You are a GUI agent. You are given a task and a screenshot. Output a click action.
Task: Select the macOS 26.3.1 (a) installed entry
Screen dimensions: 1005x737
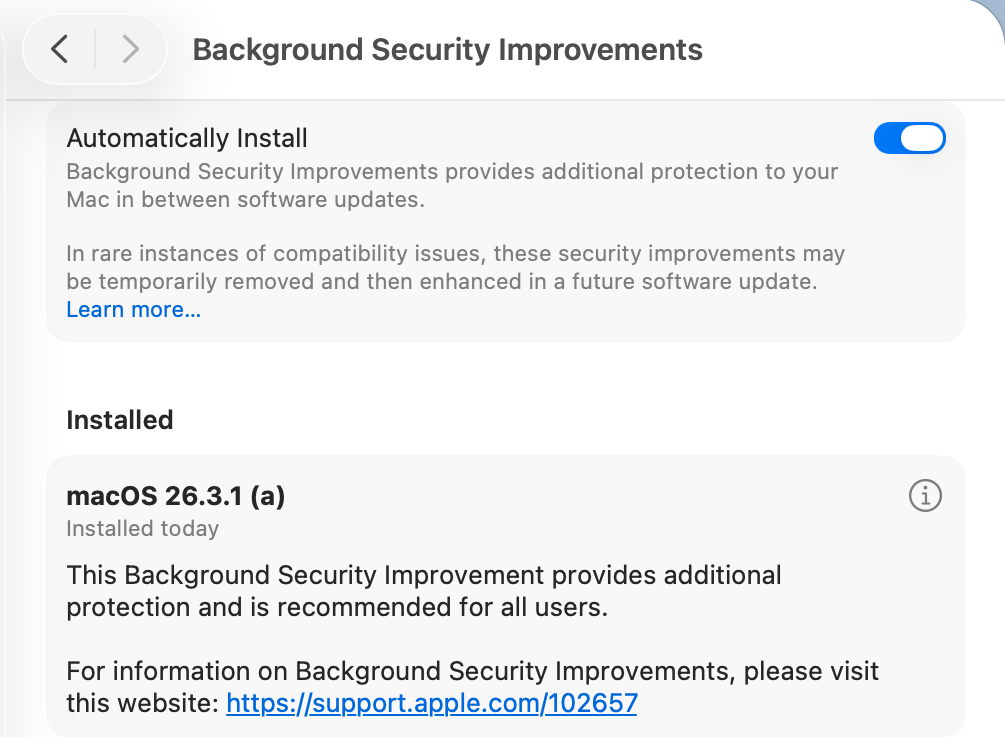176,495
